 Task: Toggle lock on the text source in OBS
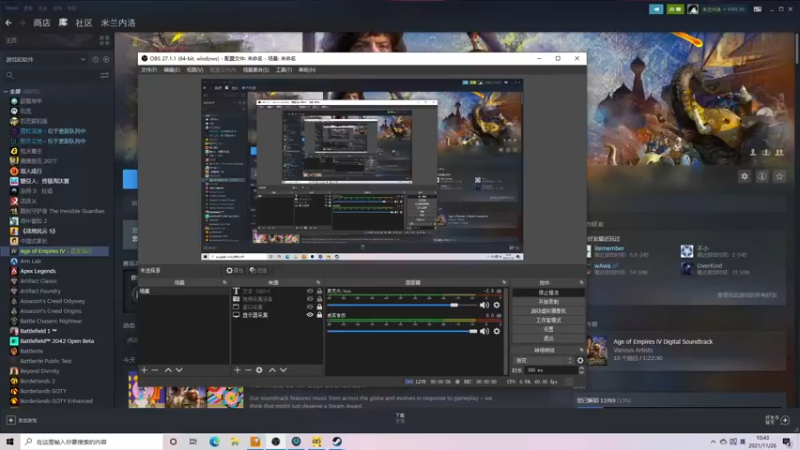click(319, 291)
